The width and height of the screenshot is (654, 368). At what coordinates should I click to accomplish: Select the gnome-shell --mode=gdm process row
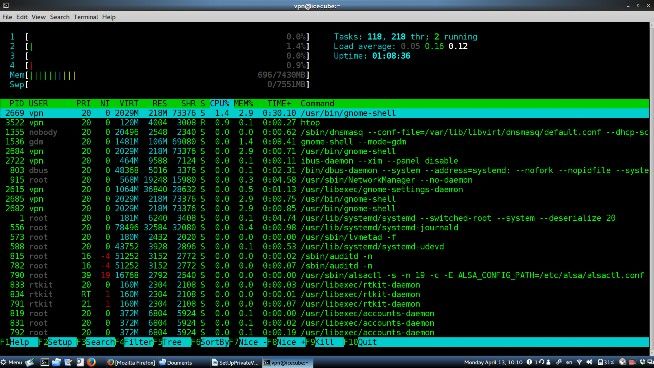324,142
